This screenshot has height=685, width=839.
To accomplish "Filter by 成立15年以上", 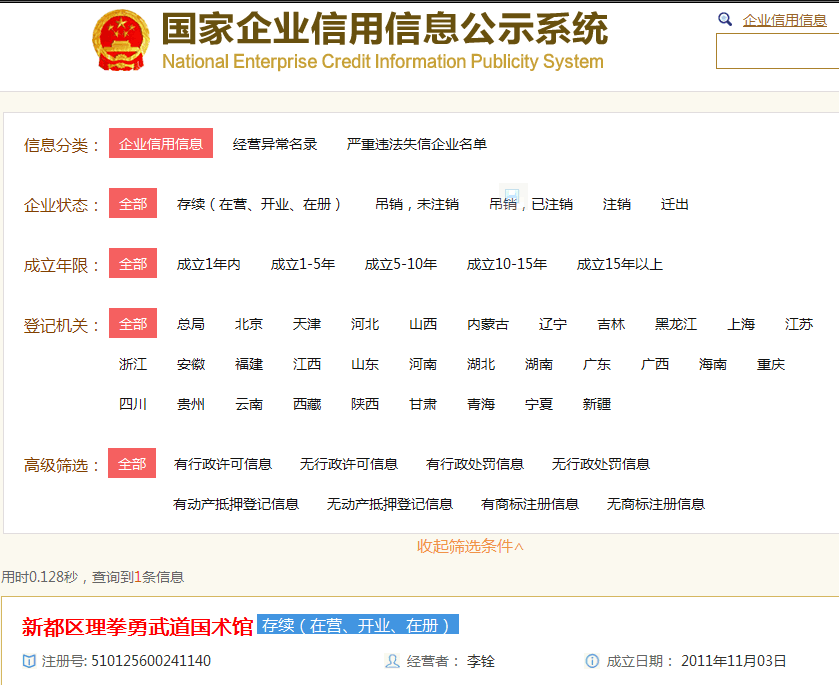I will pyautogui.click(x=620, y=264).
